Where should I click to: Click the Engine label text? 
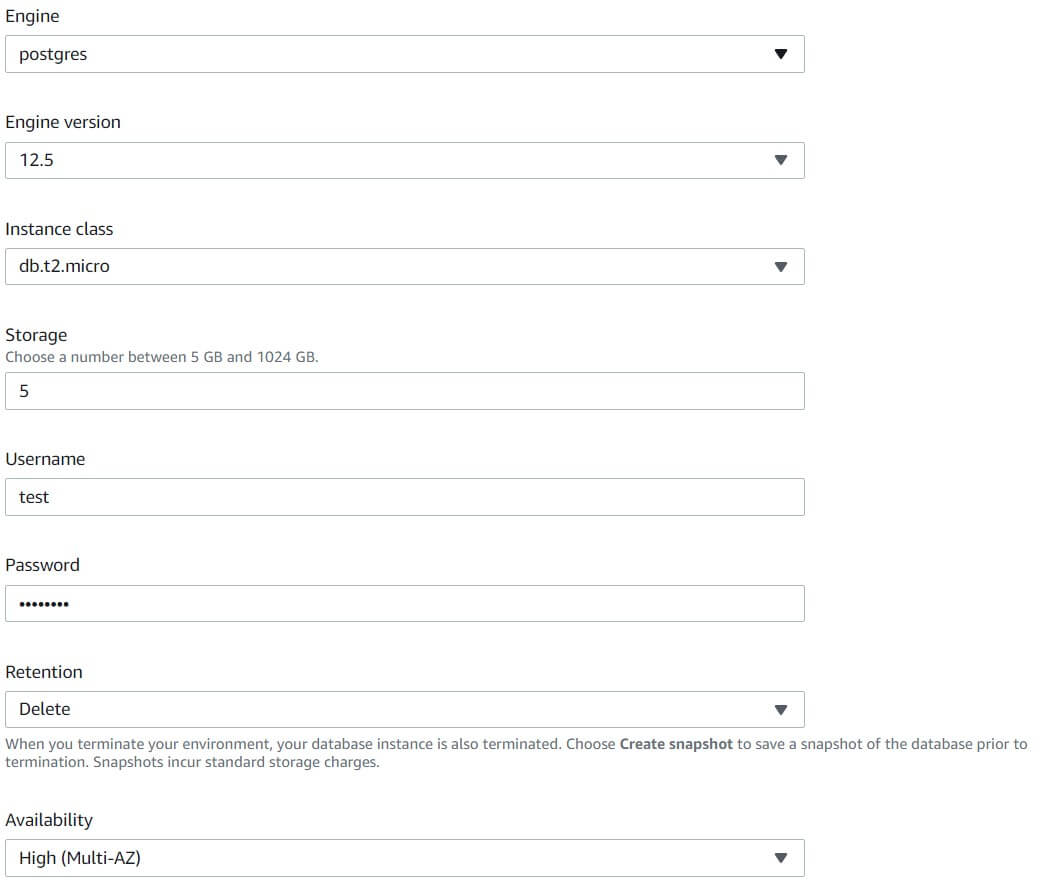[x=32, y=16]
